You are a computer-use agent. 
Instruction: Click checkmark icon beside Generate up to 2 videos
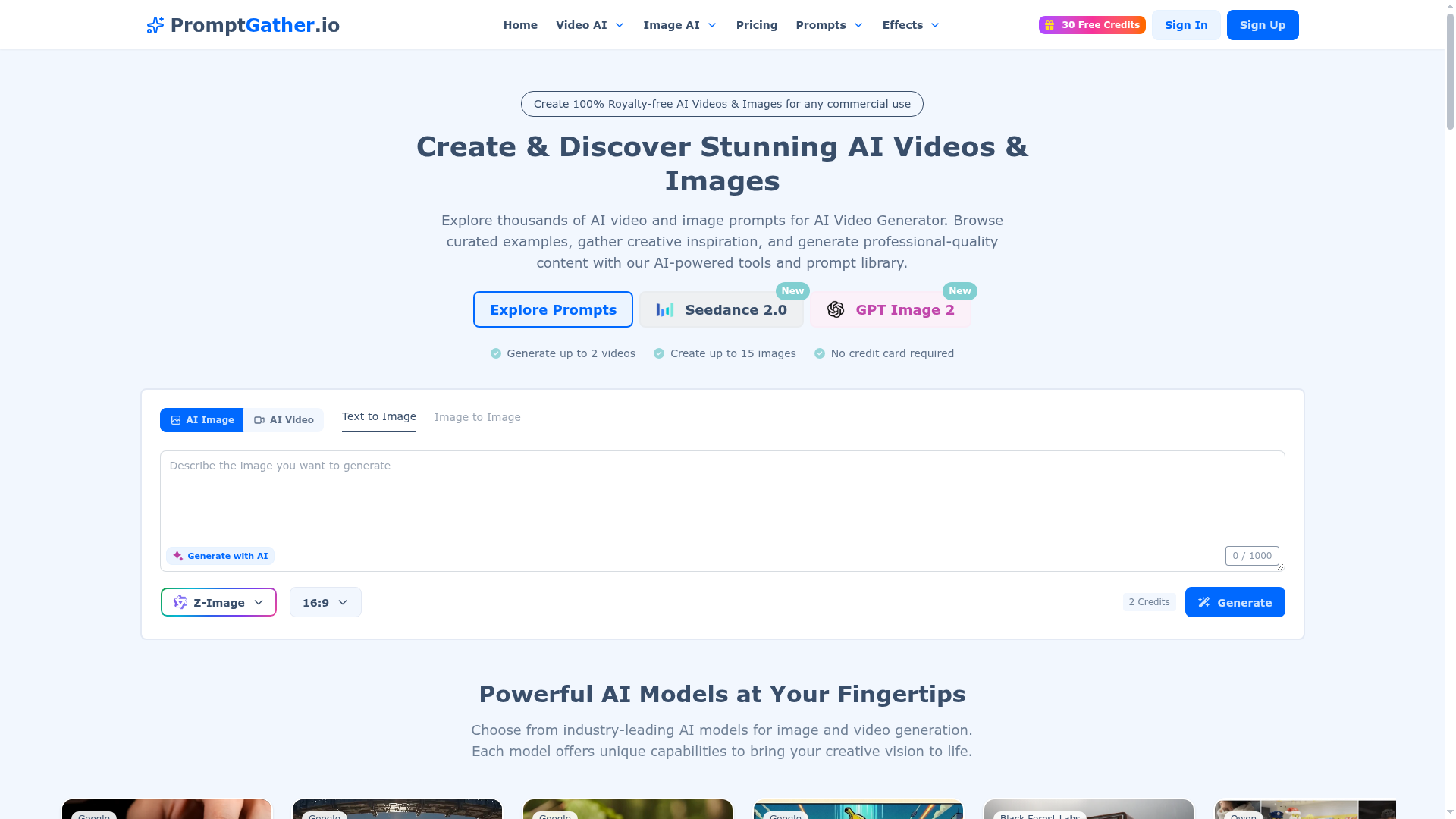point(496,353)
